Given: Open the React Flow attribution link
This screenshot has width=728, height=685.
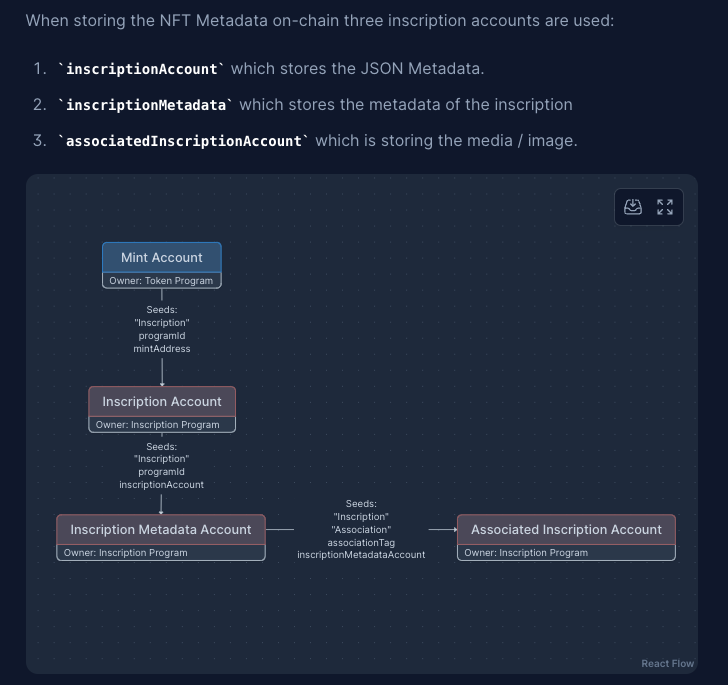Looking at the screenshot, I should coord(667,663).
